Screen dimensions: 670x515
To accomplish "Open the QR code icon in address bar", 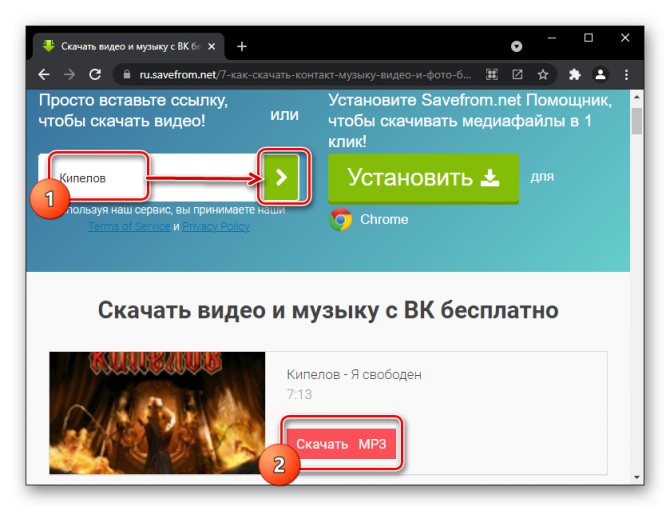I will pos(492,75).
